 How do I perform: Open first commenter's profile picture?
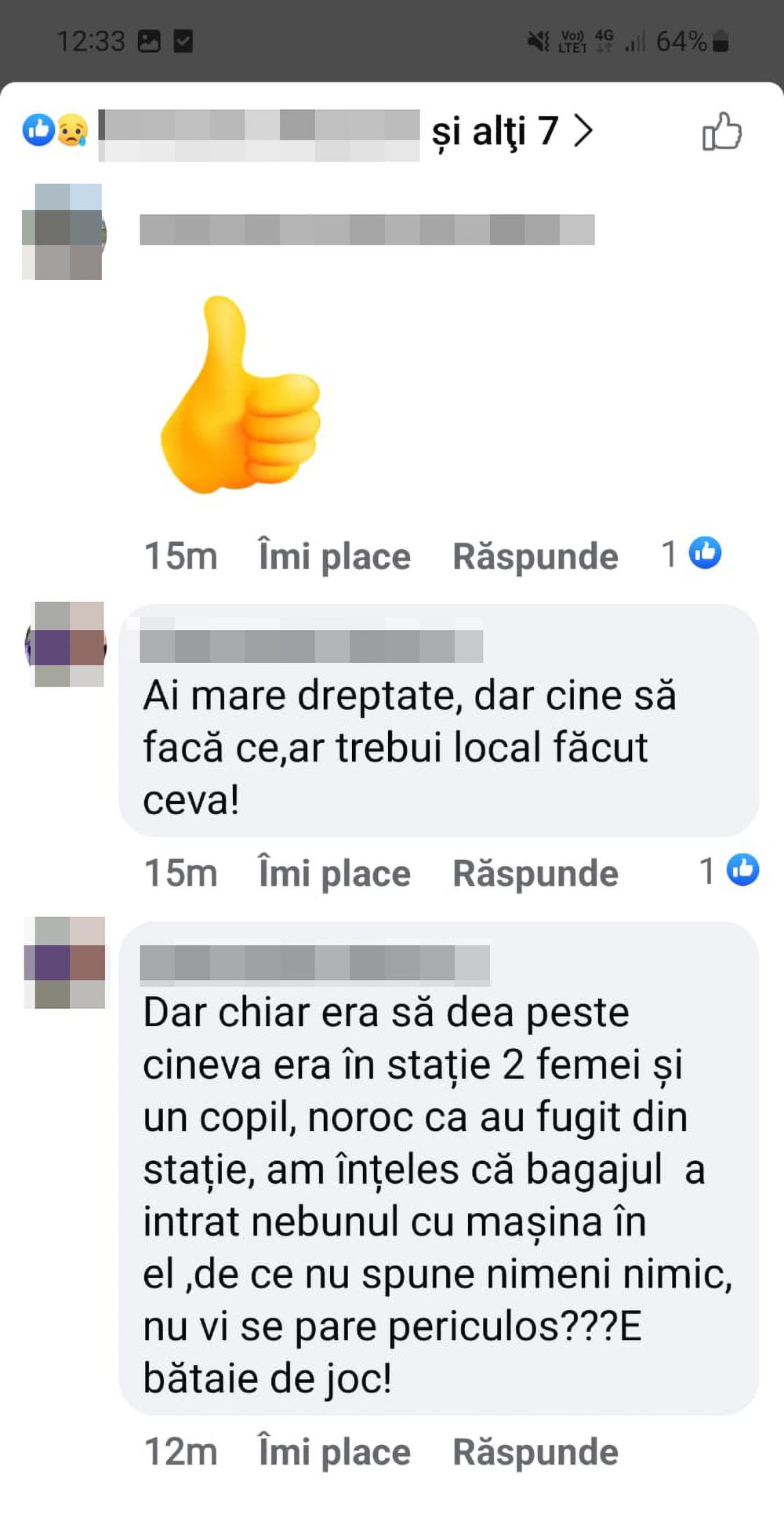[x=63, y=232]
